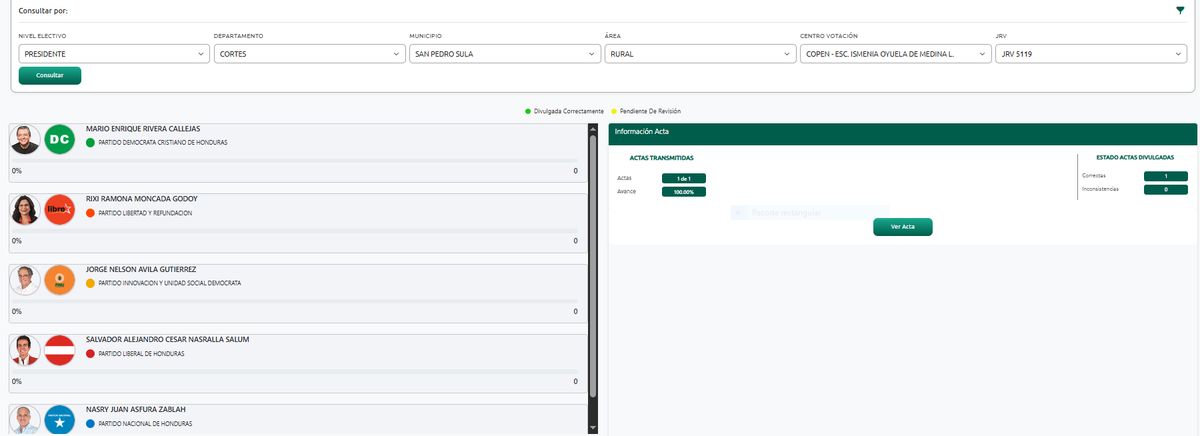Click the DC party logo icon
1200x436 pixels.
point(60,140)
